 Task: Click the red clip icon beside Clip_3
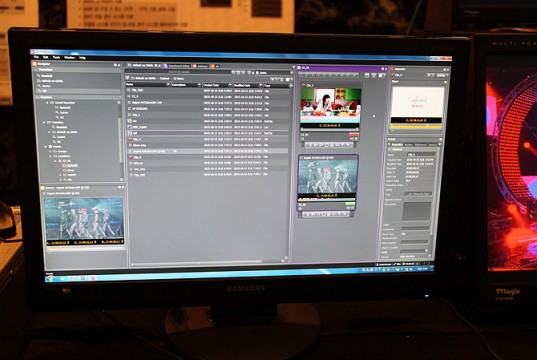click(130, 139)
